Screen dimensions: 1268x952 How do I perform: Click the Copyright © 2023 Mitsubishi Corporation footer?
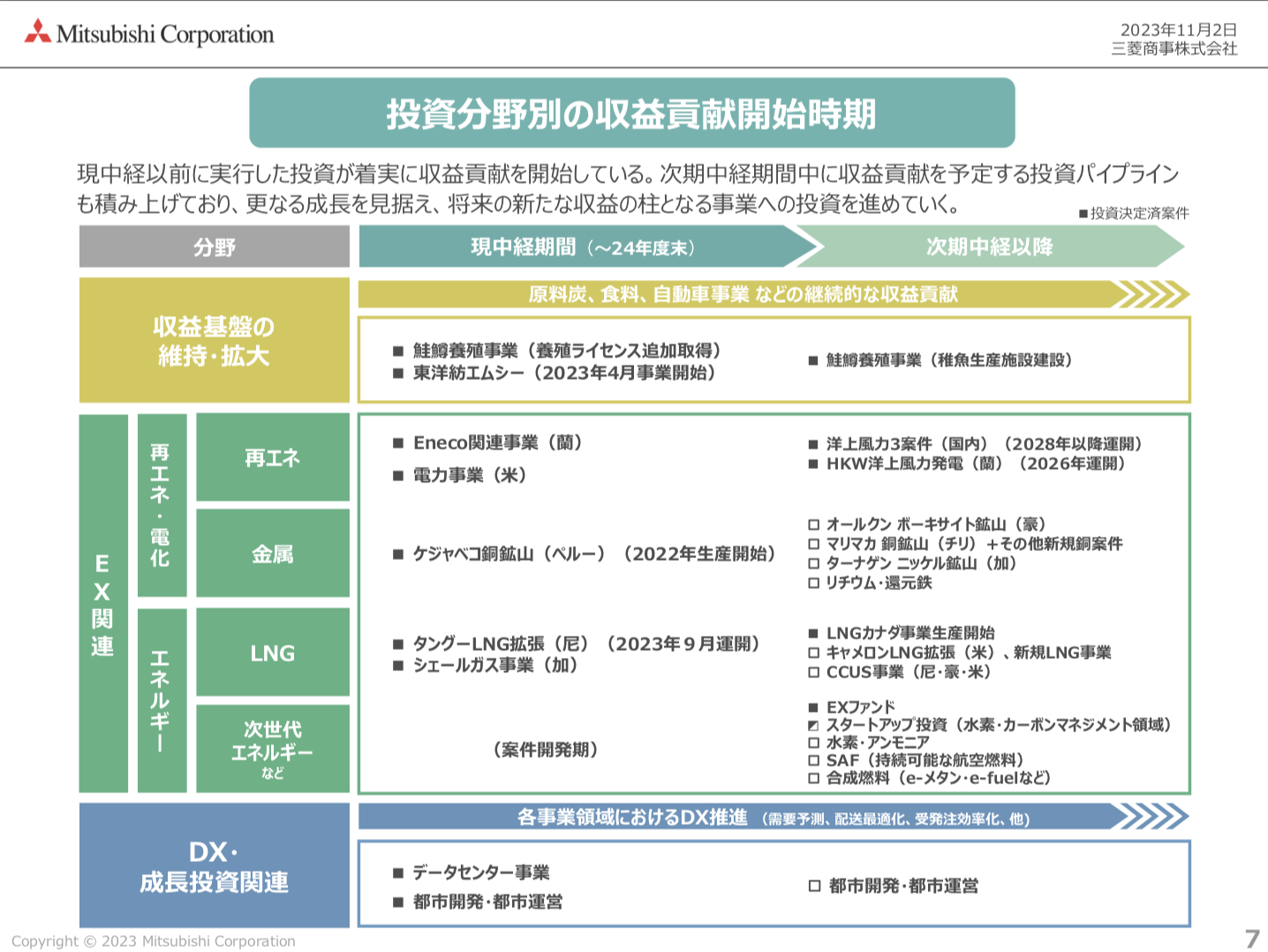pyautogui.click(x=154, y=941)
